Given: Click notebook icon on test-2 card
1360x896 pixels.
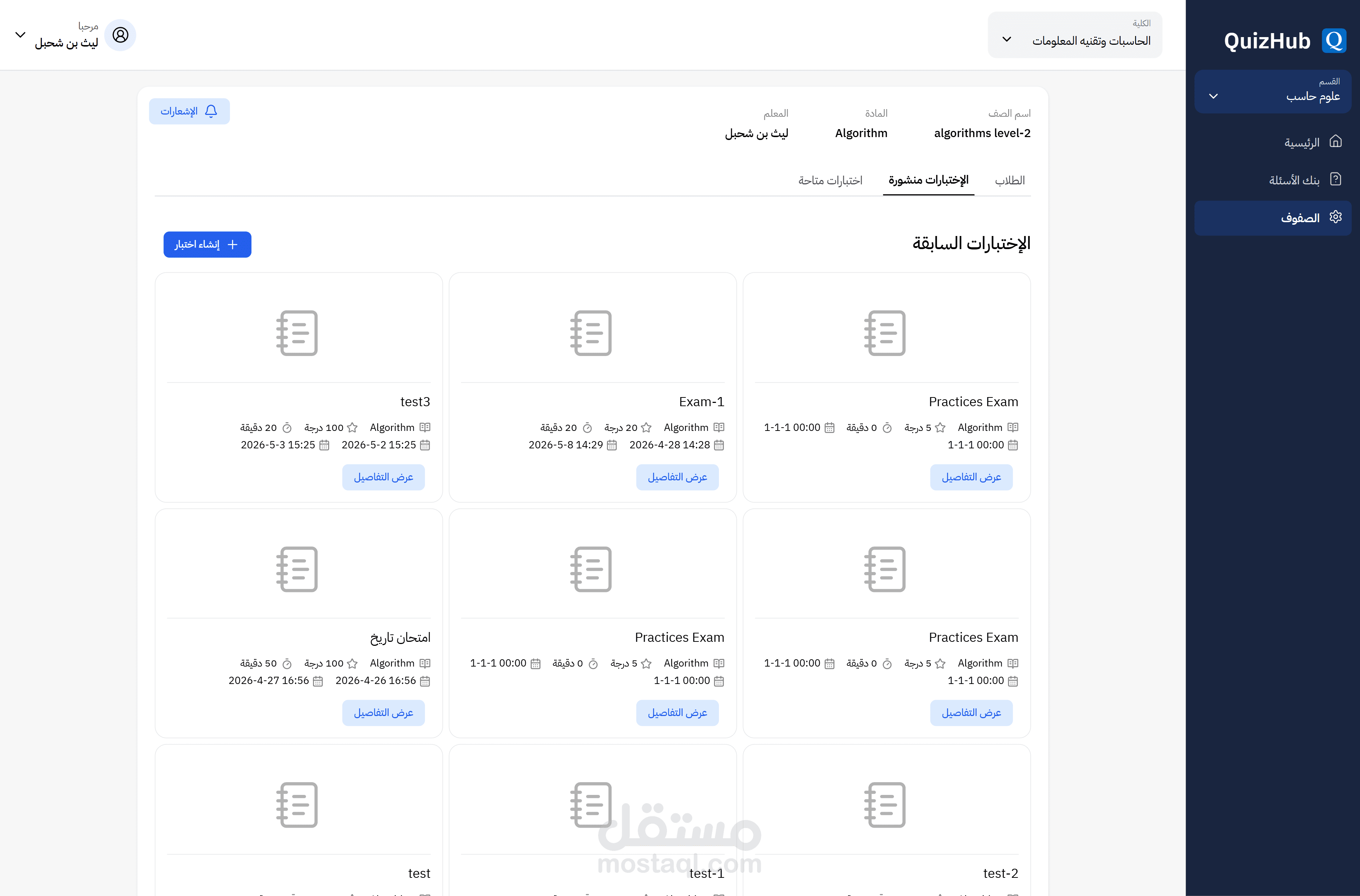Looking at the screenshot, I should click(885, 805).
